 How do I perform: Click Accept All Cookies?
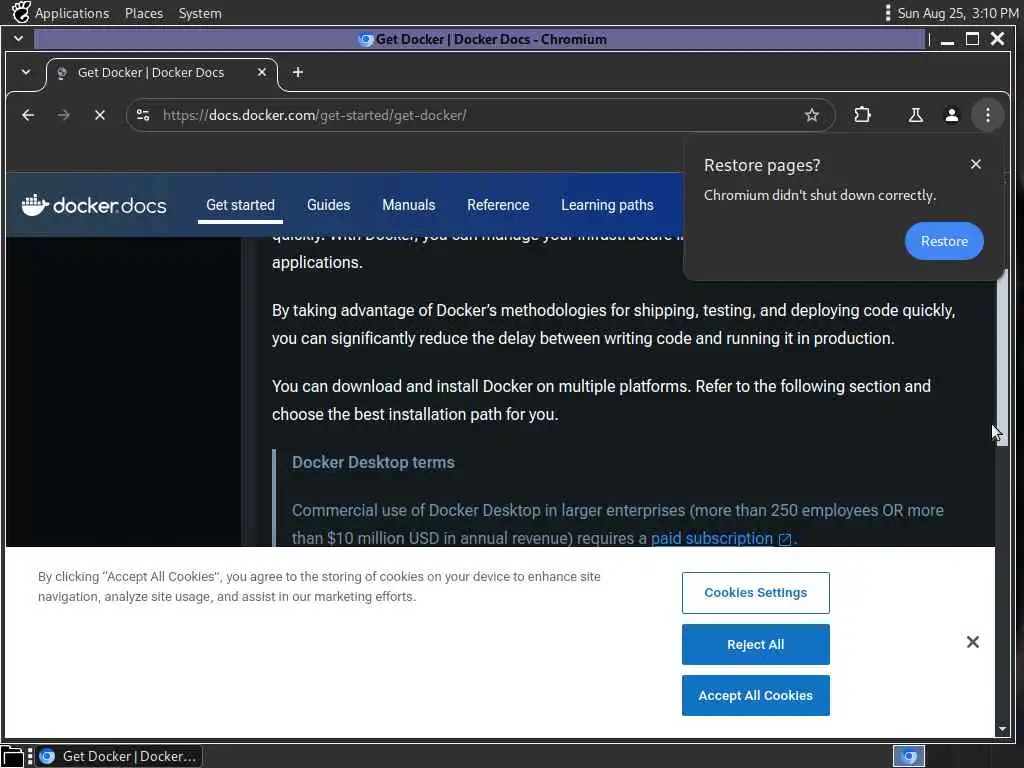(756, 696)
